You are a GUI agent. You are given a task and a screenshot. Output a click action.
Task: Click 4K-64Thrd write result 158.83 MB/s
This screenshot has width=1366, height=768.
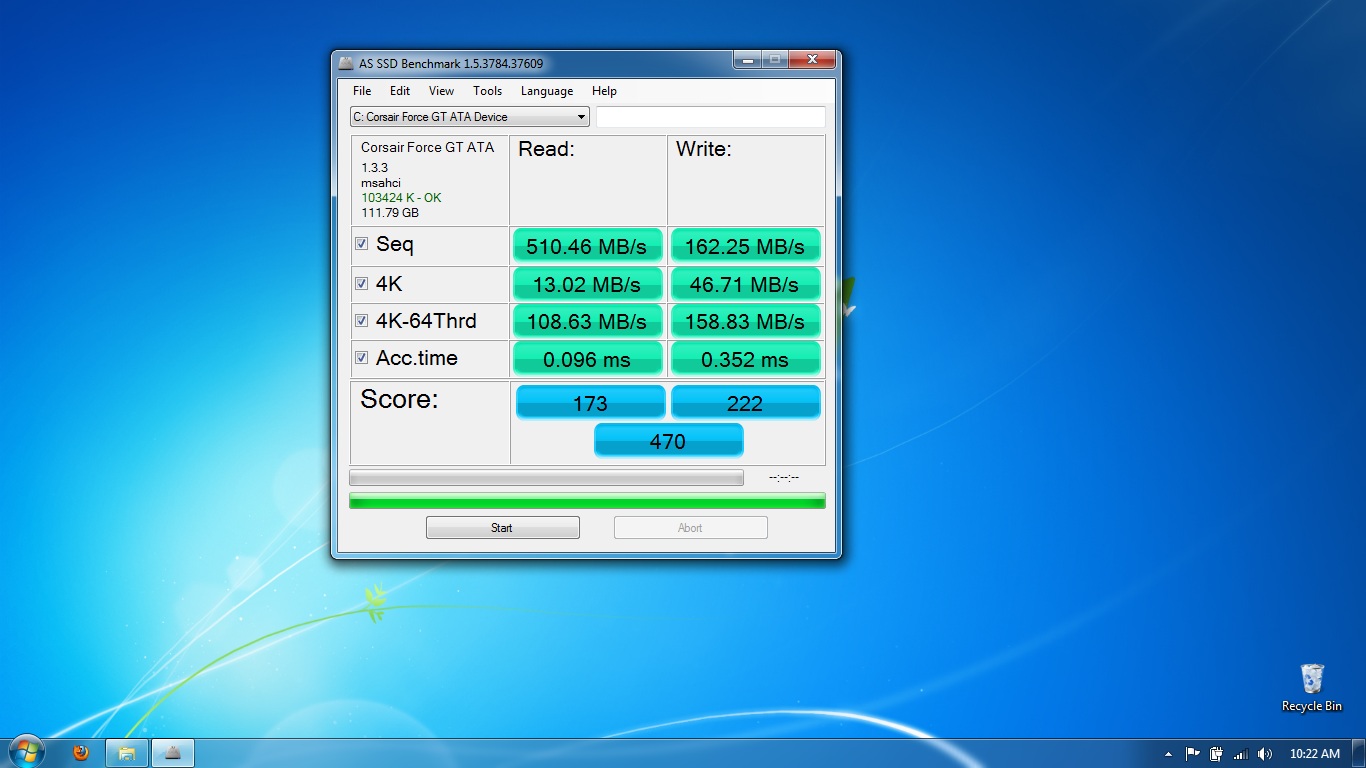[745, 321]
